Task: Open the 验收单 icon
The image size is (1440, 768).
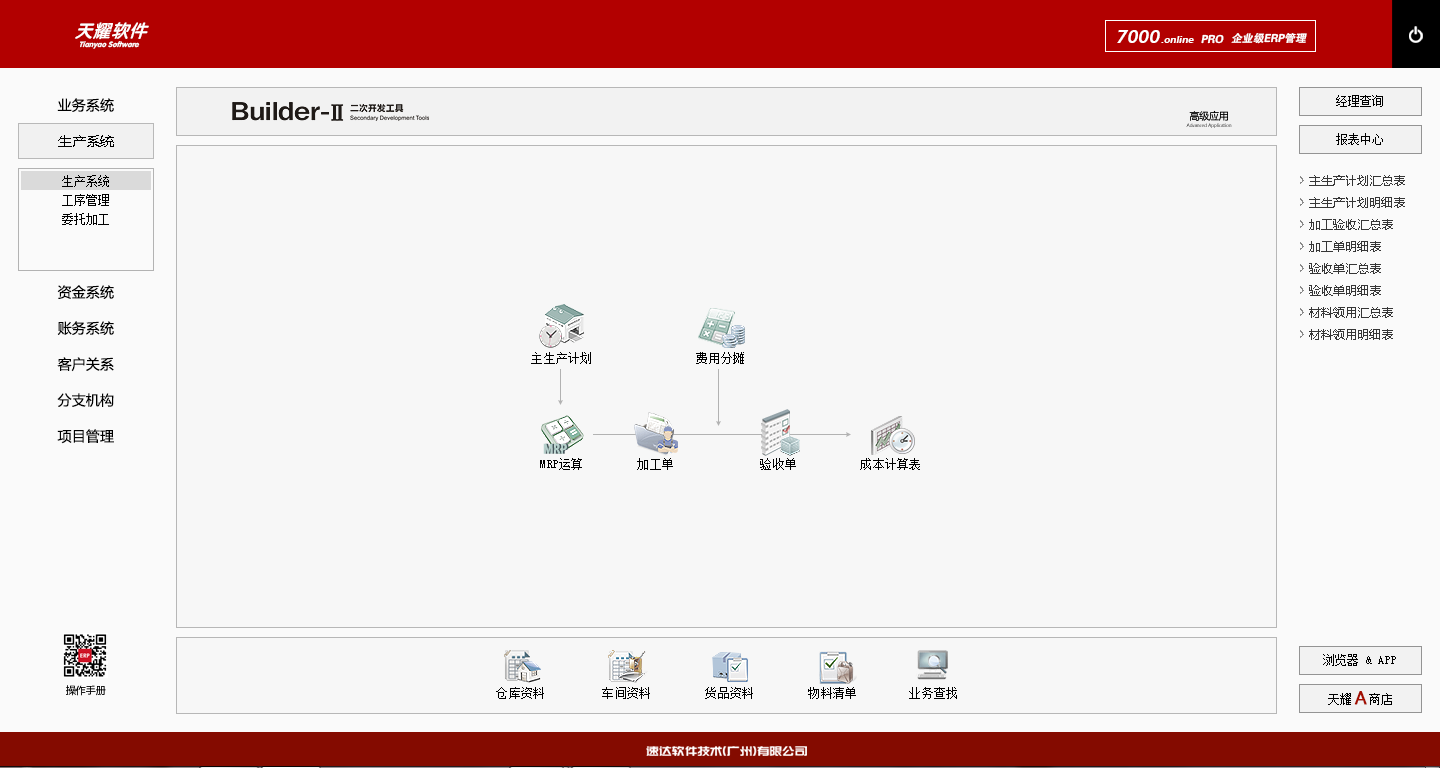Action: pos(779,432)
